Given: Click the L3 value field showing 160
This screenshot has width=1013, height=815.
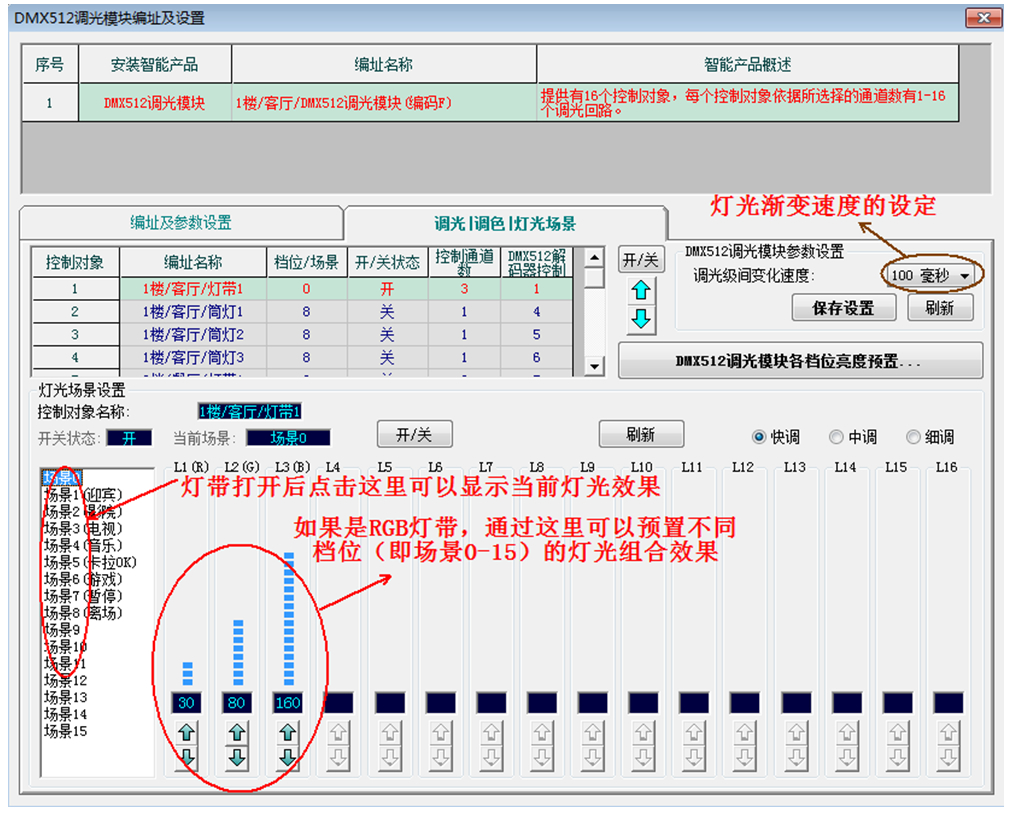Looking at the screenshot, I should (x=287, y=703).
